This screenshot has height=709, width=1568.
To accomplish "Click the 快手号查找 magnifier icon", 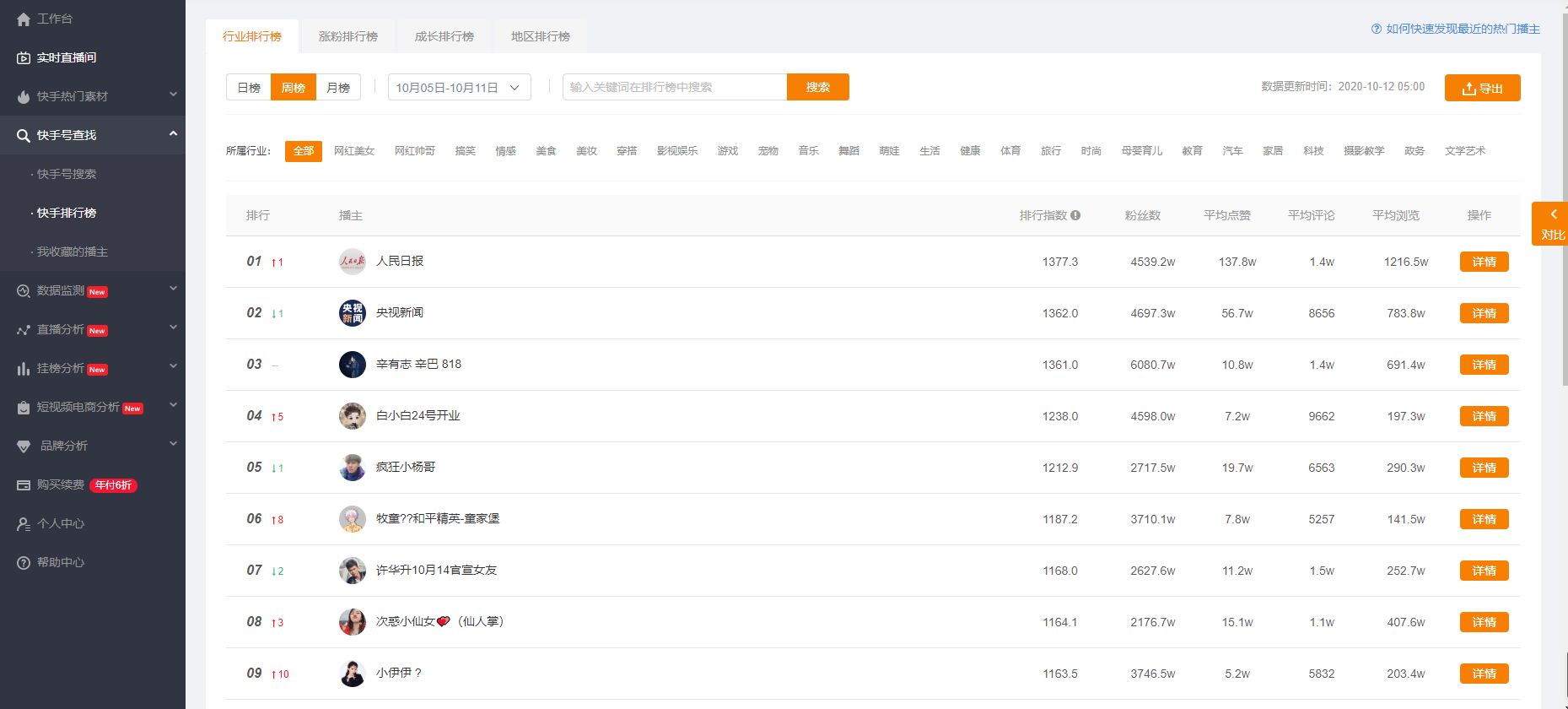I will 24,136.
